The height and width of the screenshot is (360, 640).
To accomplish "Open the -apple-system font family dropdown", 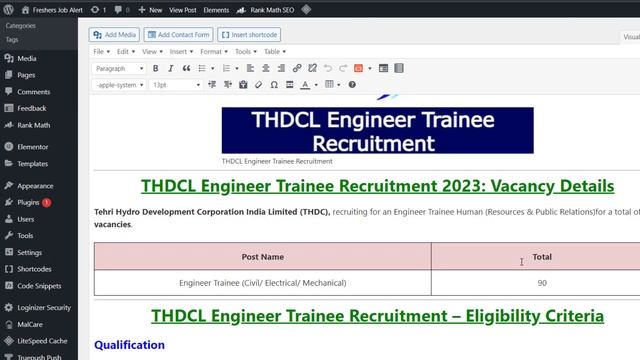I will tap(119, 85).
